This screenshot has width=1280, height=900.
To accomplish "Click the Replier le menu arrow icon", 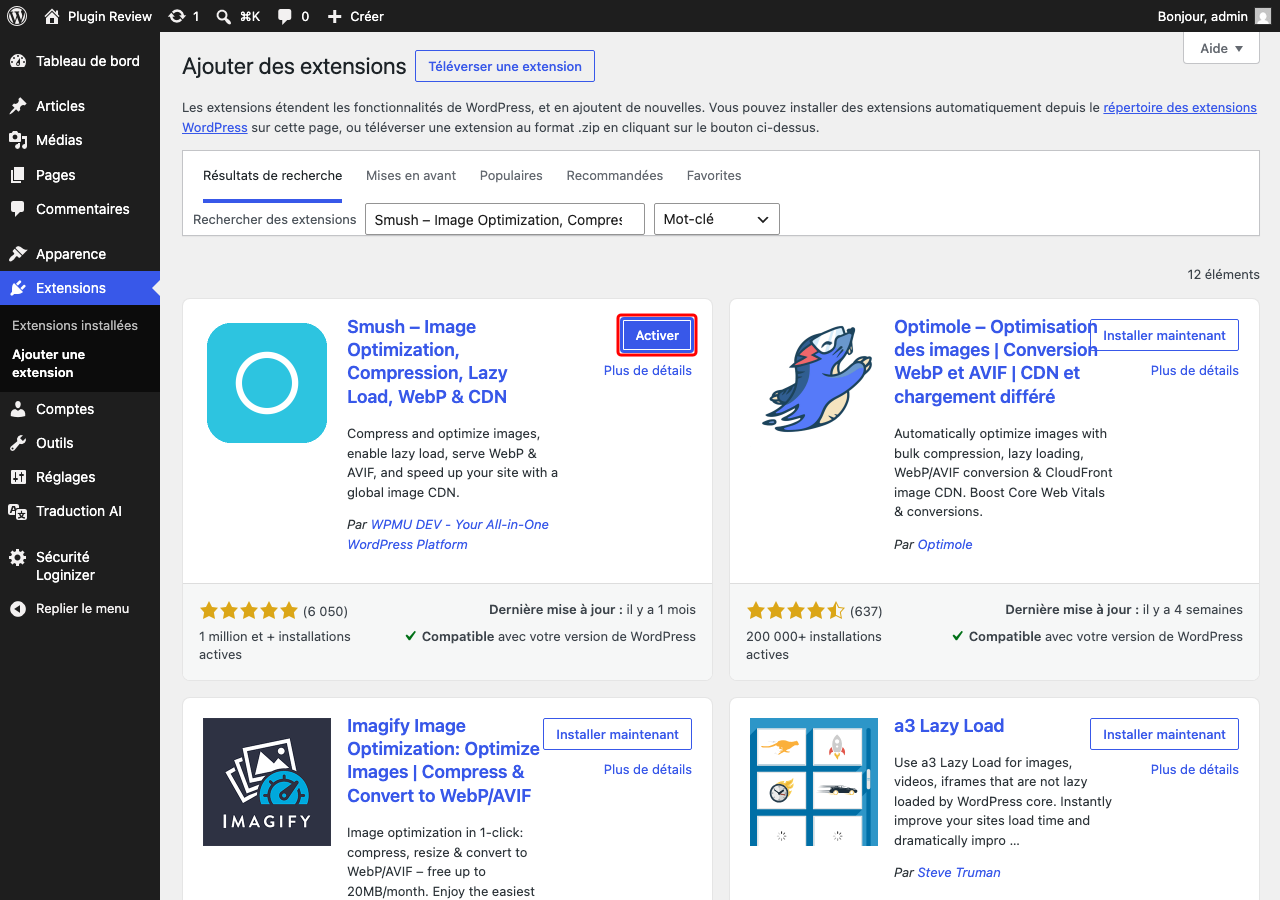I will (18, 609).
